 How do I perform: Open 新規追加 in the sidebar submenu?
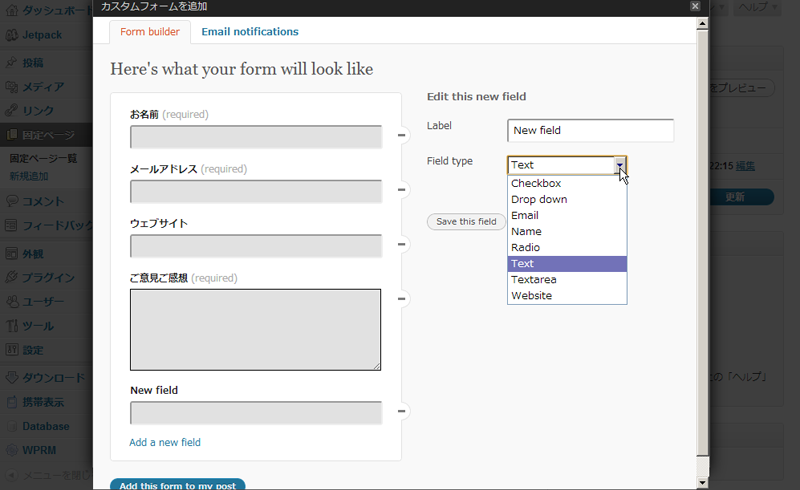pos(29,177)
